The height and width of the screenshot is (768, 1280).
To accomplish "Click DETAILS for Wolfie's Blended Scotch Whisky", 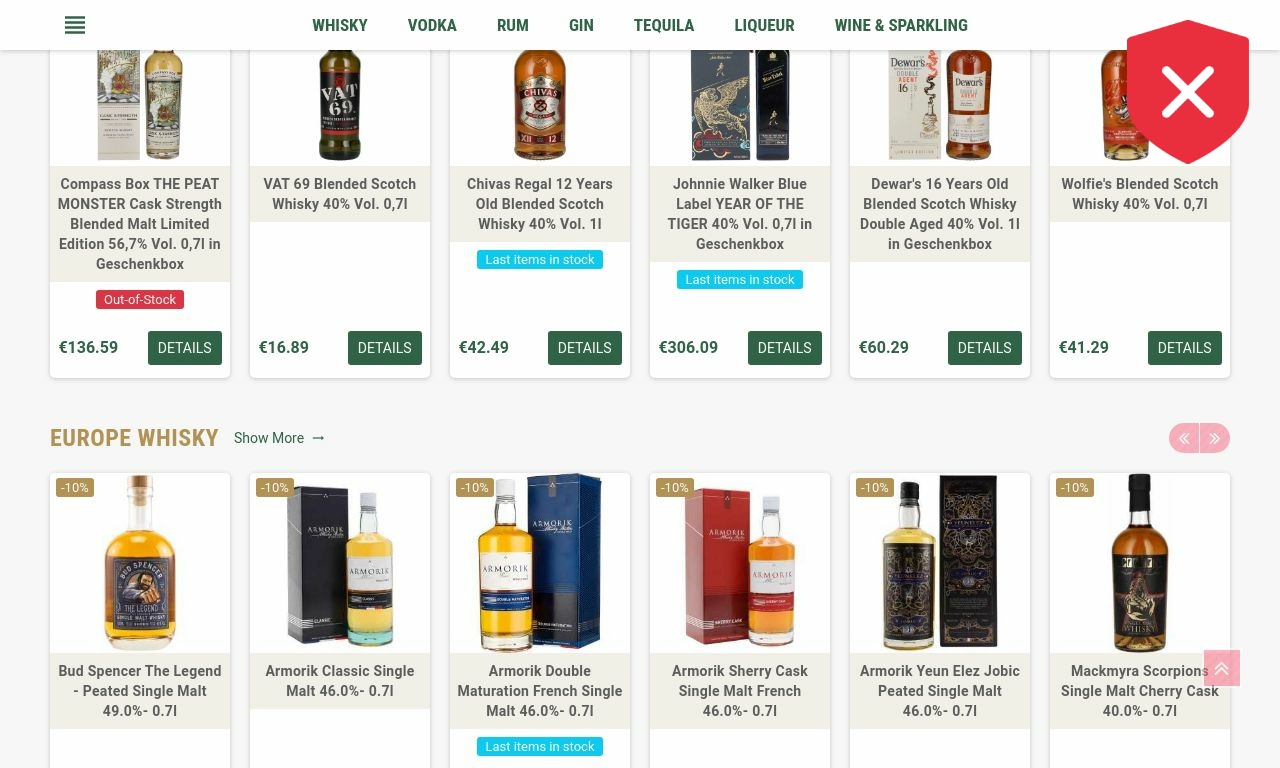I will tap(1185, 348).
